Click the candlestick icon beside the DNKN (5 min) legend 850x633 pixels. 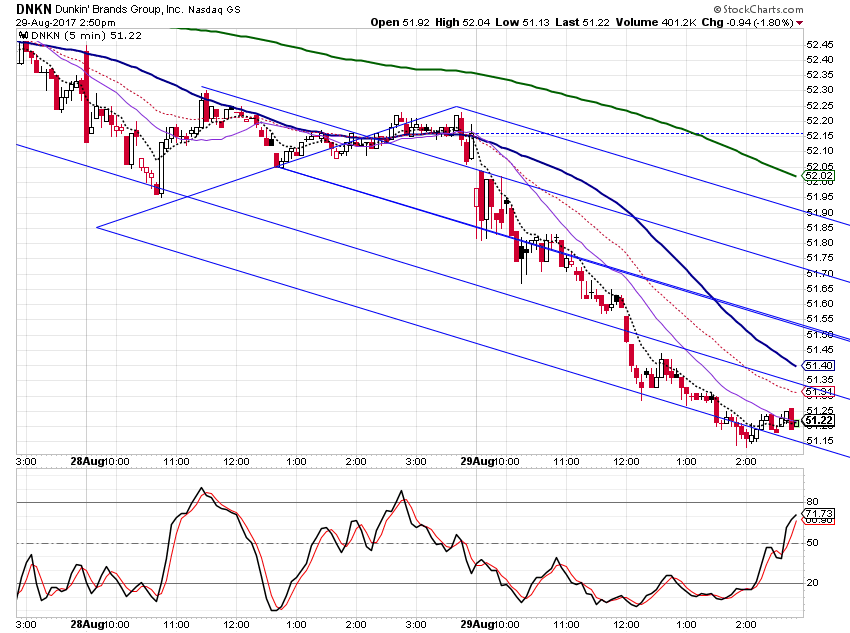(x=24, y=36)
